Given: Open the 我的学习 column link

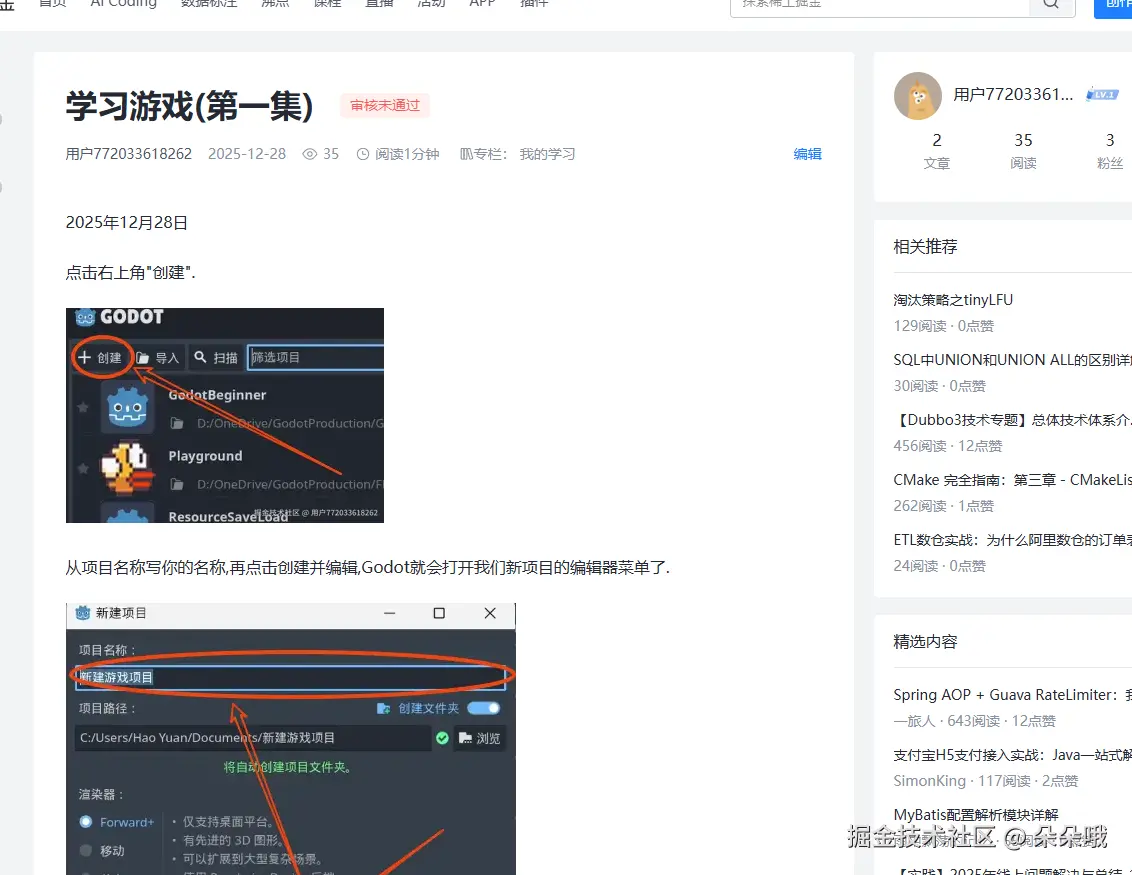Looking at the screenshot, I should click(x=546, y=153).
